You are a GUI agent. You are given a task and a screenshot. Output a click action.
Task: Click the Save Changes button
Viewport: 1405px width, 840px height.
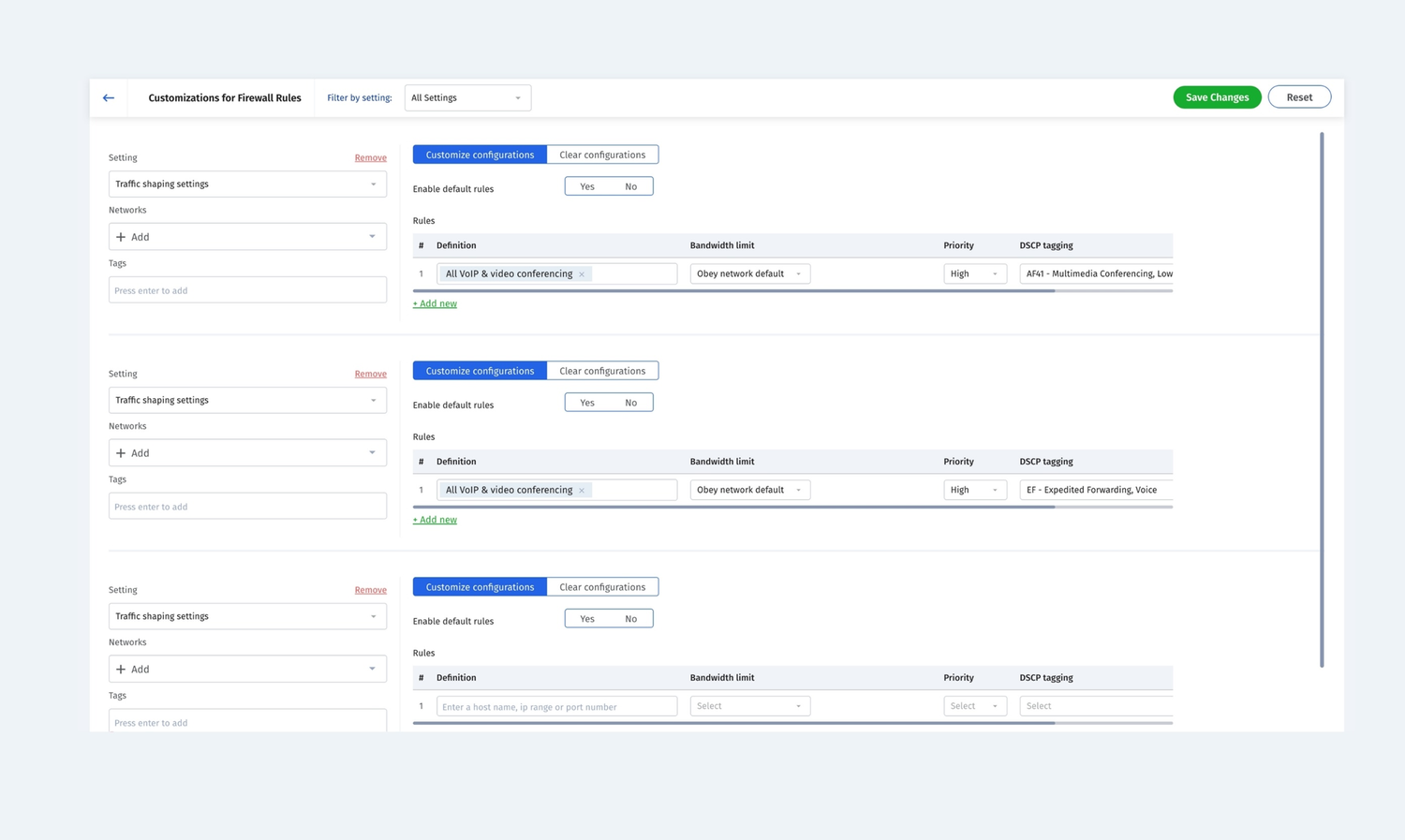(1217, 96)
